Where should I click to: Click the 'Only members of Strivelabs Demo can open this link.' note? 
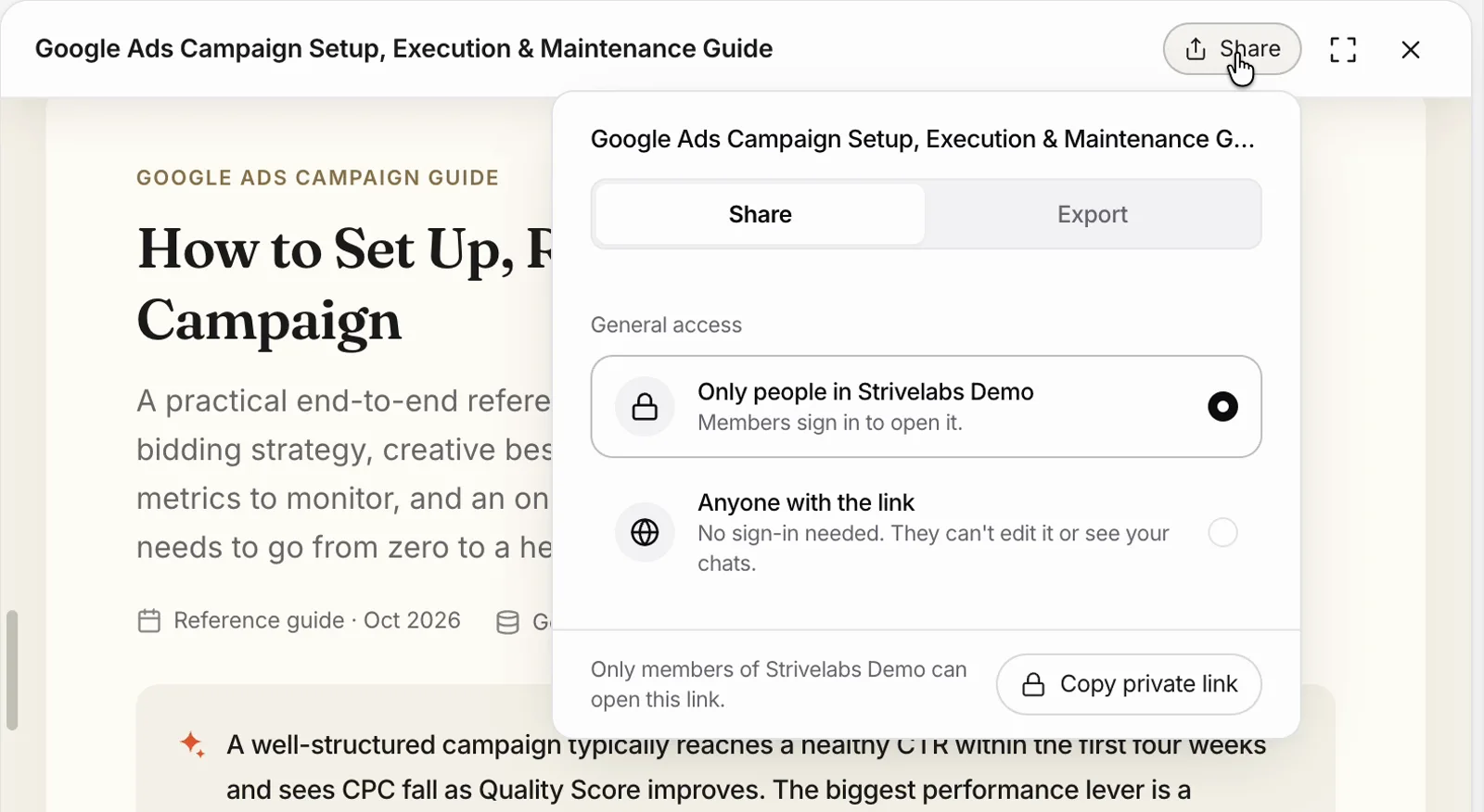pos(779,684)
